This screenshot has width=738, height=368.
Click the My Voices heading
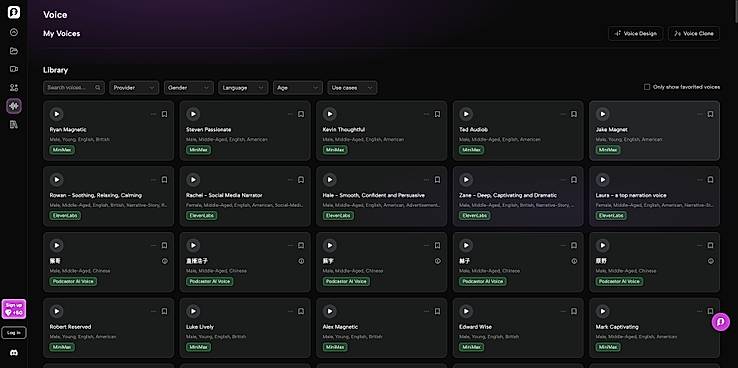pyautogui.click(x=62, y=33)
